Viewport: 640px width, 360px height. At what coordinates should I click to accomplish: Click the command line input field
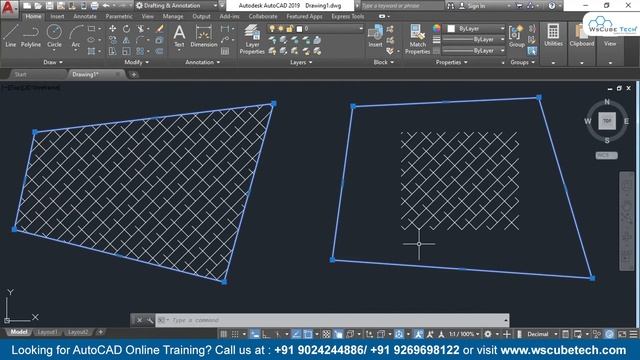point(333,320)
